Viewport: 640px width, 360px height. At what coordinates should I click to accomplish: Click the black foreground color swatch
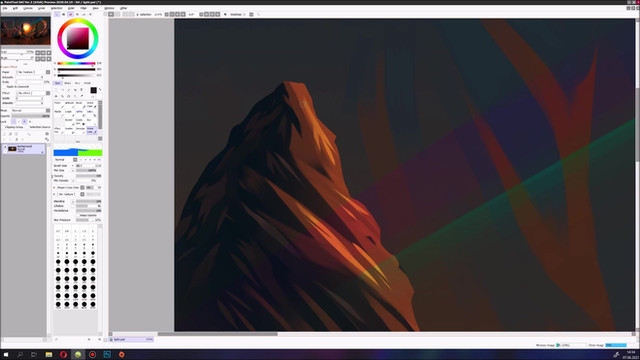pyautogui.click(x=93, y=90)
